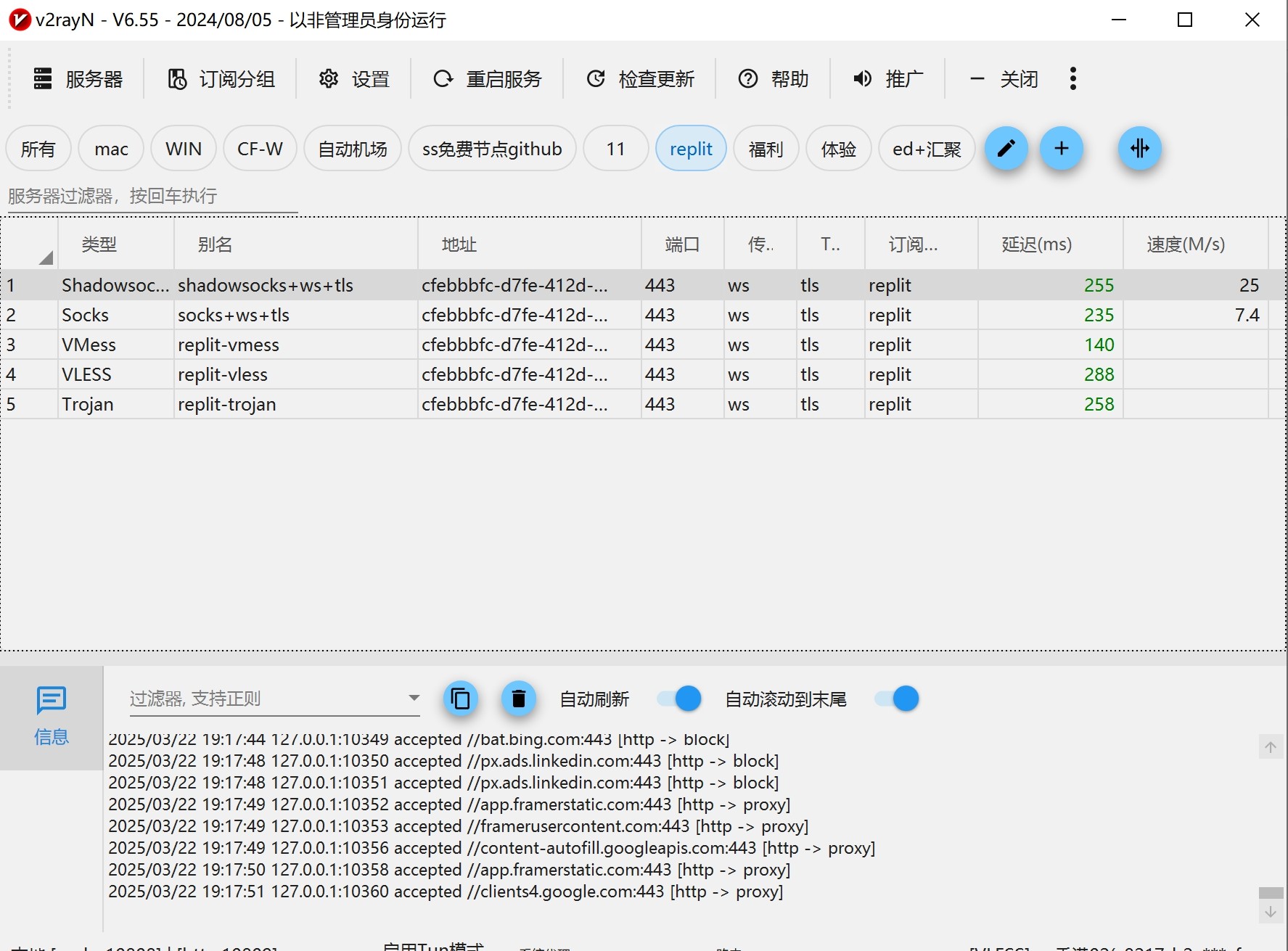The image size is (1288, 951).
Task: Sort by the 地址 column header
Action: click(530, 244)
